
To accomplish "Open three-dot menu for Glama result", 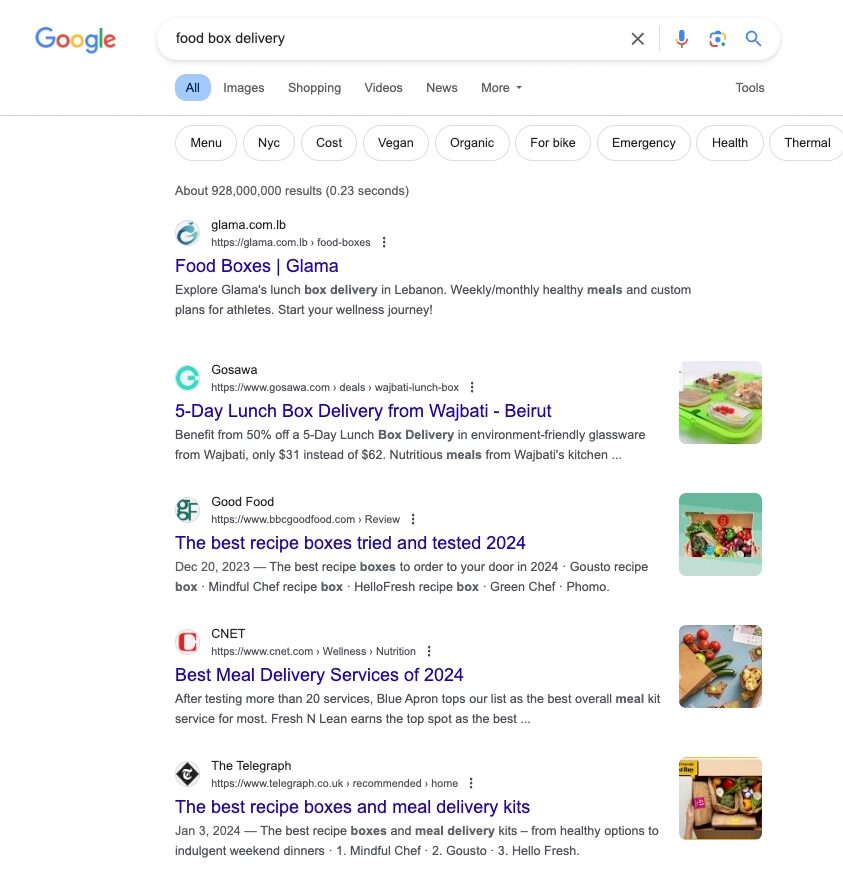I will pyautogui.click(x=384, y=242).
